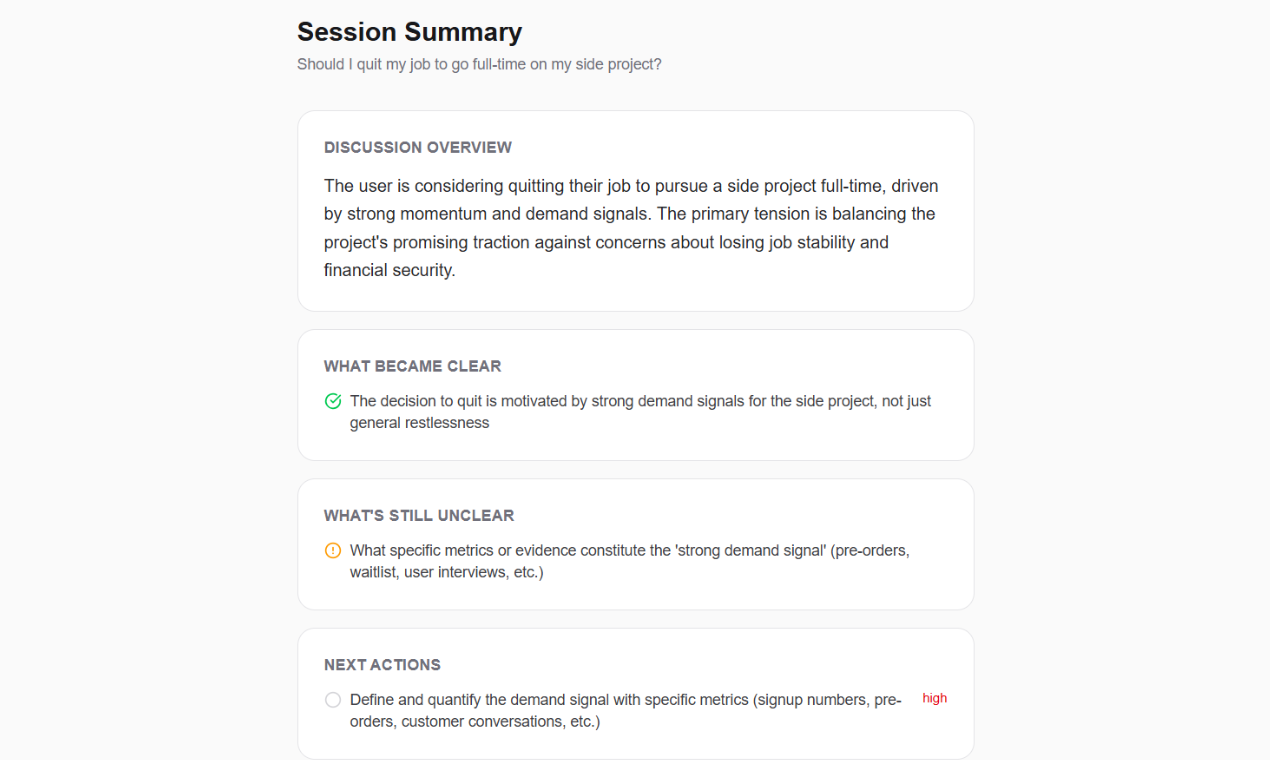Click the red high priority indicator
This screenshot has width=1270, height=760.
(x=934, y=698)
